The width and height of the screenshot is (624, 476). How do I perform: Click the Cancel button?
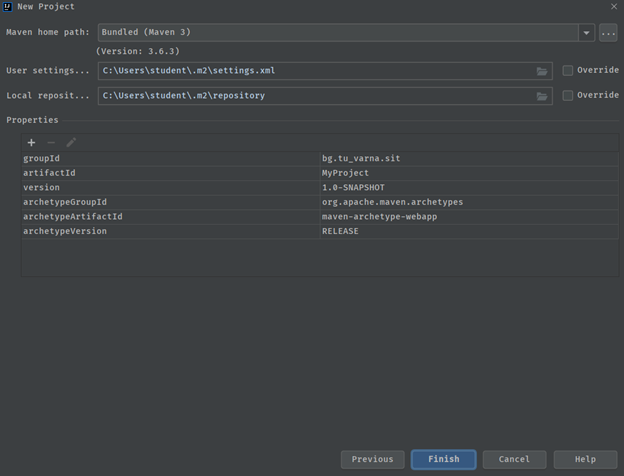point(514,459)
